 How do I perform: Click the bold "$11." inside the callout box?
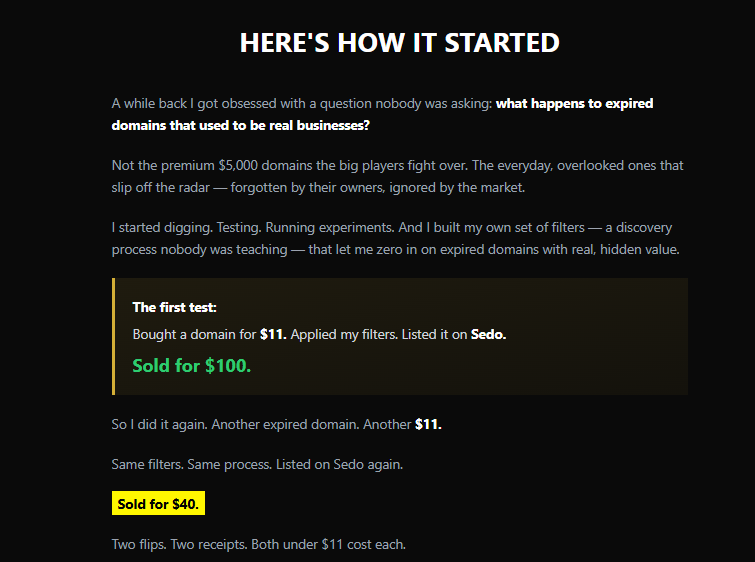point(273,335)
